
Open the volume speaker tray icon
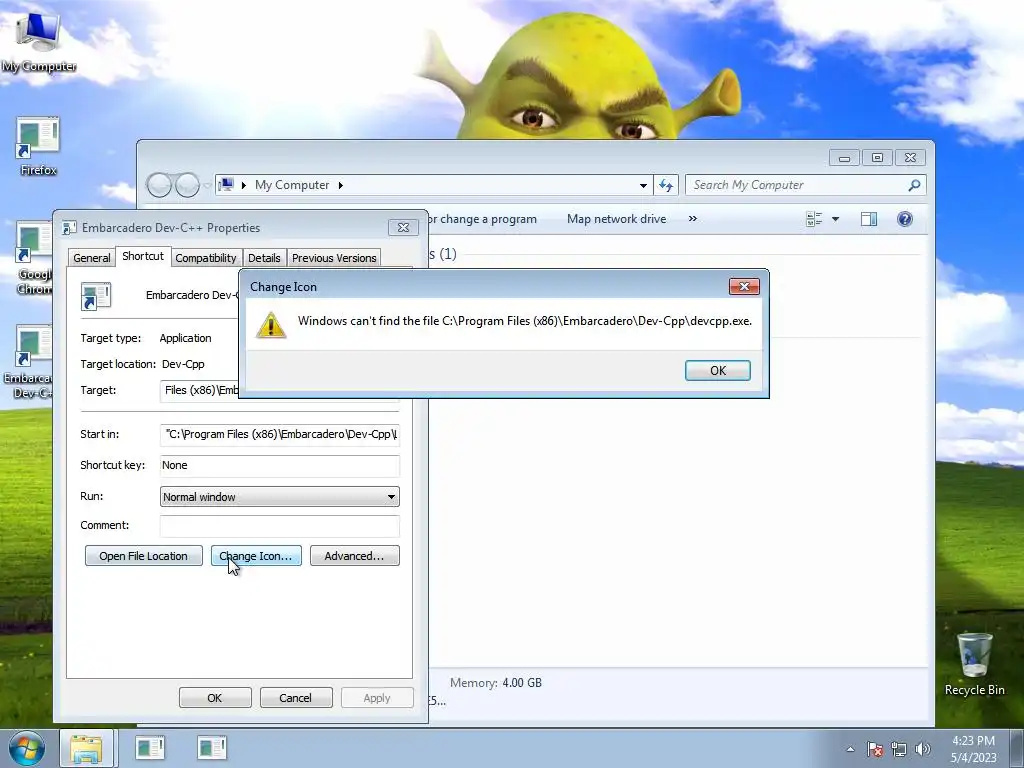(923, 749)
